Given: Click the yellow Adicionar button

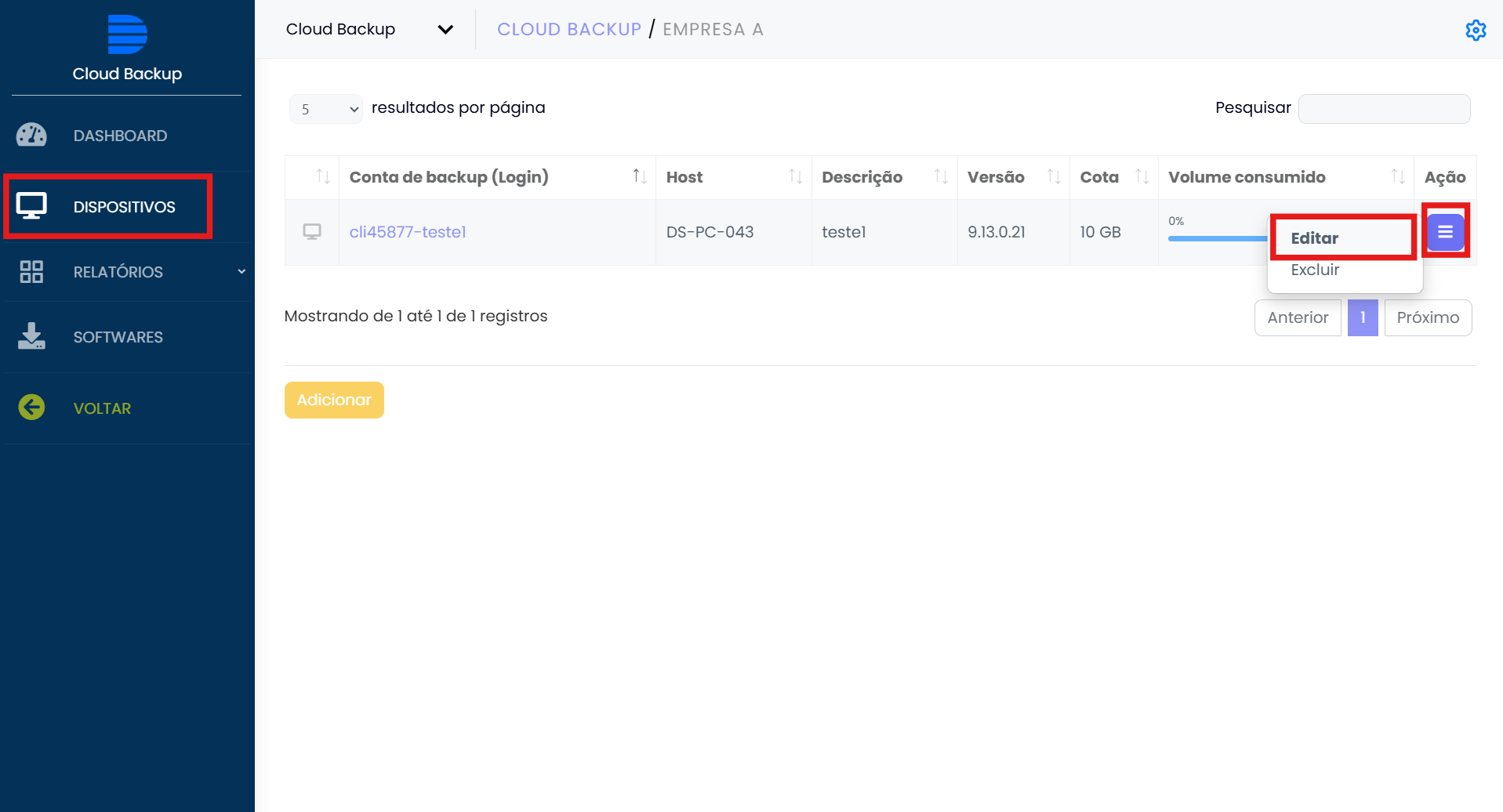Looking at the screenshot, I should 334,400.
